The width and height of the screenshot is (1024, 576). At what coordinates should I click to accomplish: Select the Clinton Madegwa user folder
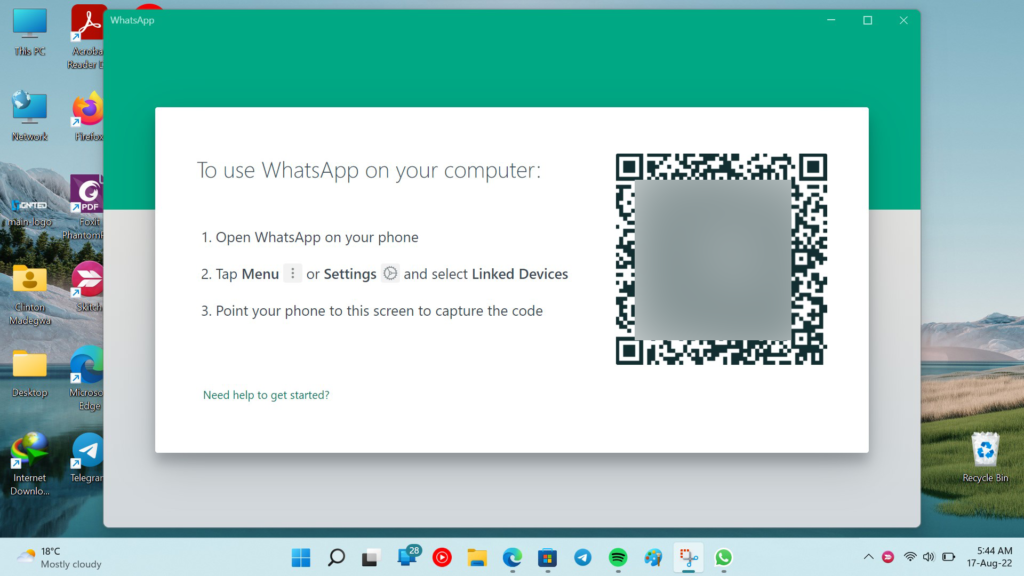(30, 295)
